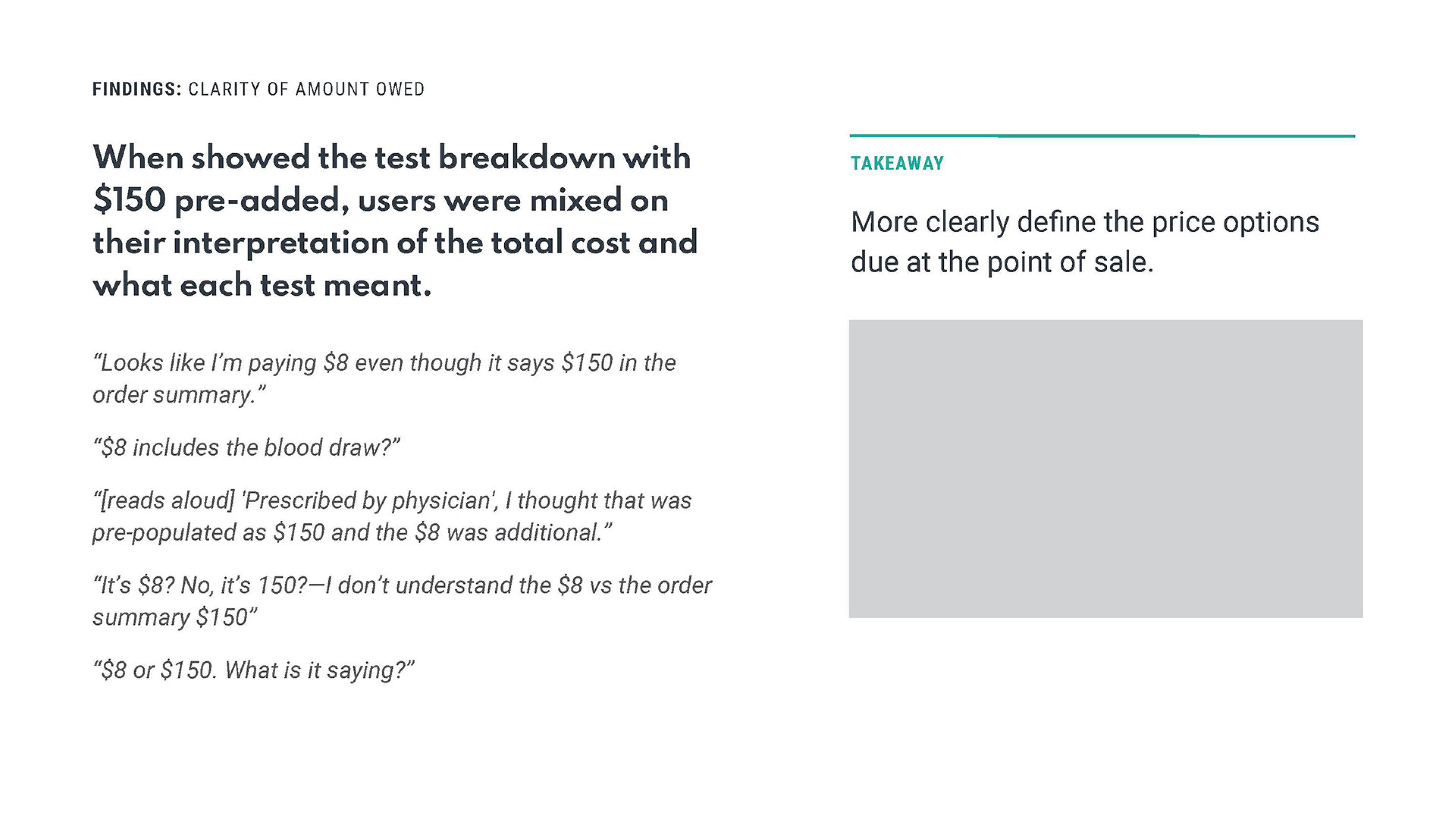Click the takeaway text 'More clearly define the price options'
This screenshot has width=1456, height=820.
[1085, 221]
